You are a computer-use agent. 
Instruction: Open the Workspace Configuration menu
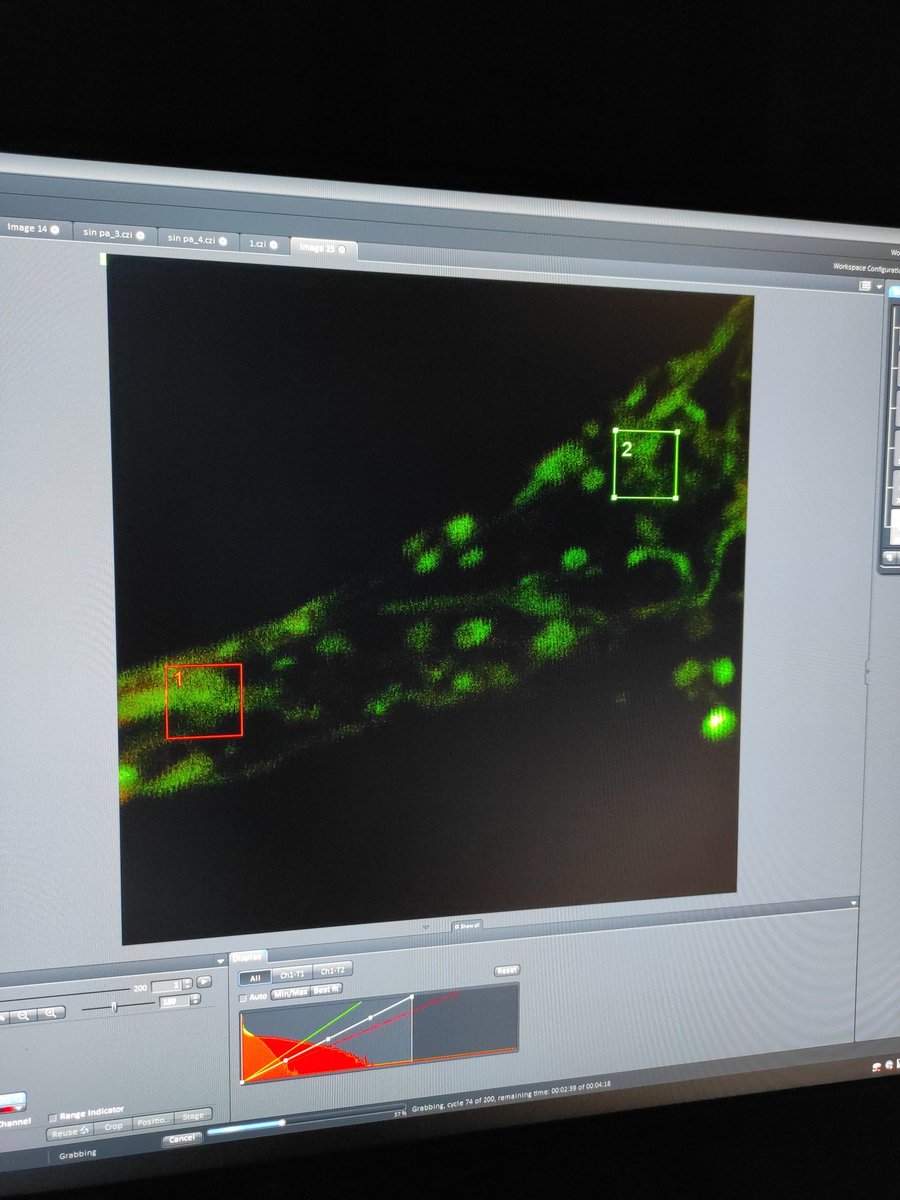pos(866,268)
